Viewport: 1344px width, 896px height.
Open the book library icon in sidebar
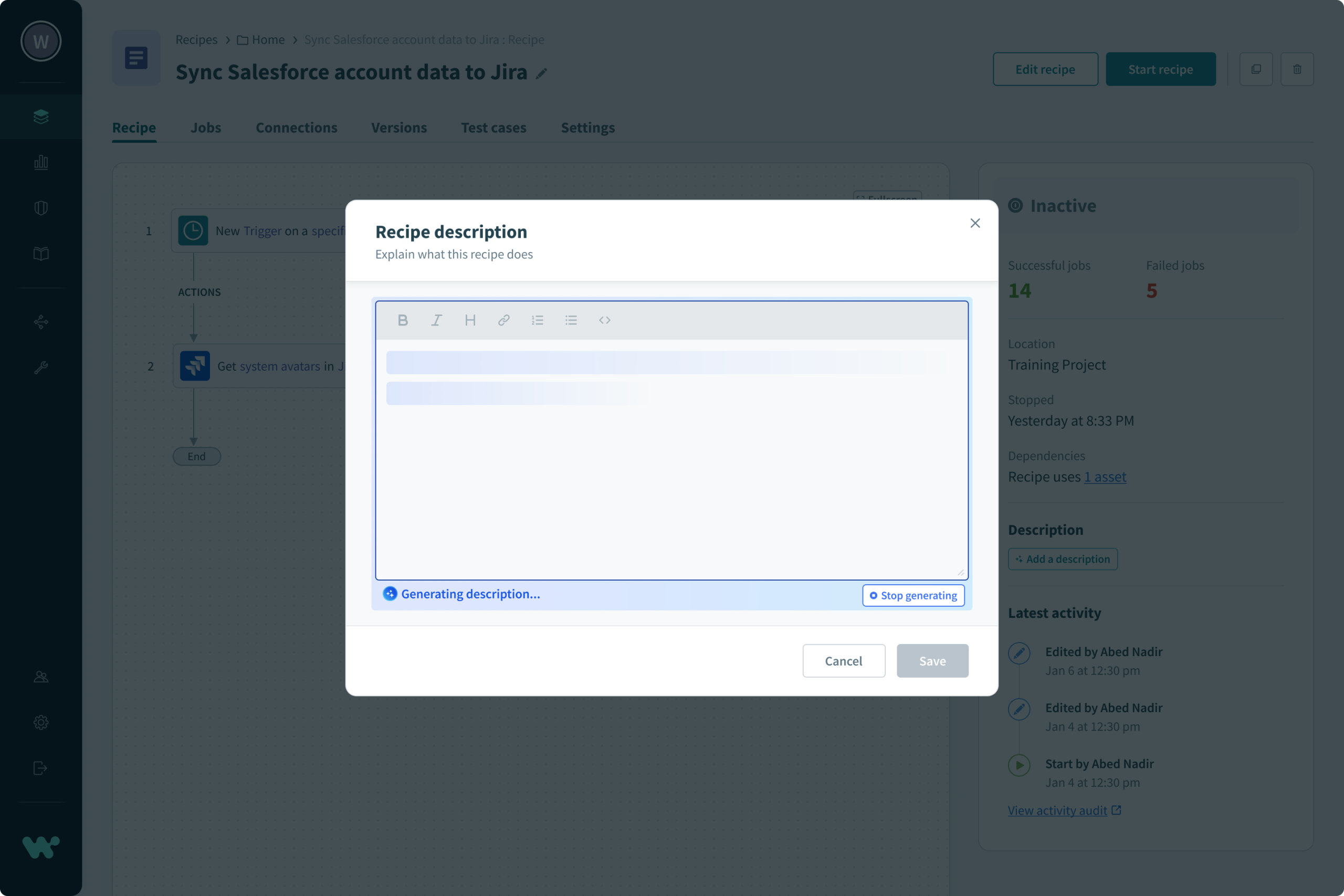click(x=40, y=254)
